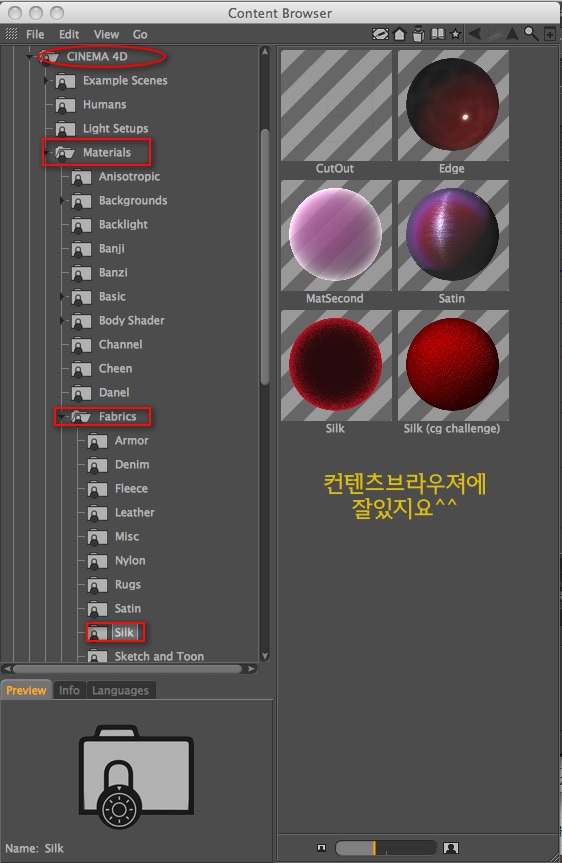Select the Fleece tree row
The height and width of the screenshot is (863, 562).
131,489
